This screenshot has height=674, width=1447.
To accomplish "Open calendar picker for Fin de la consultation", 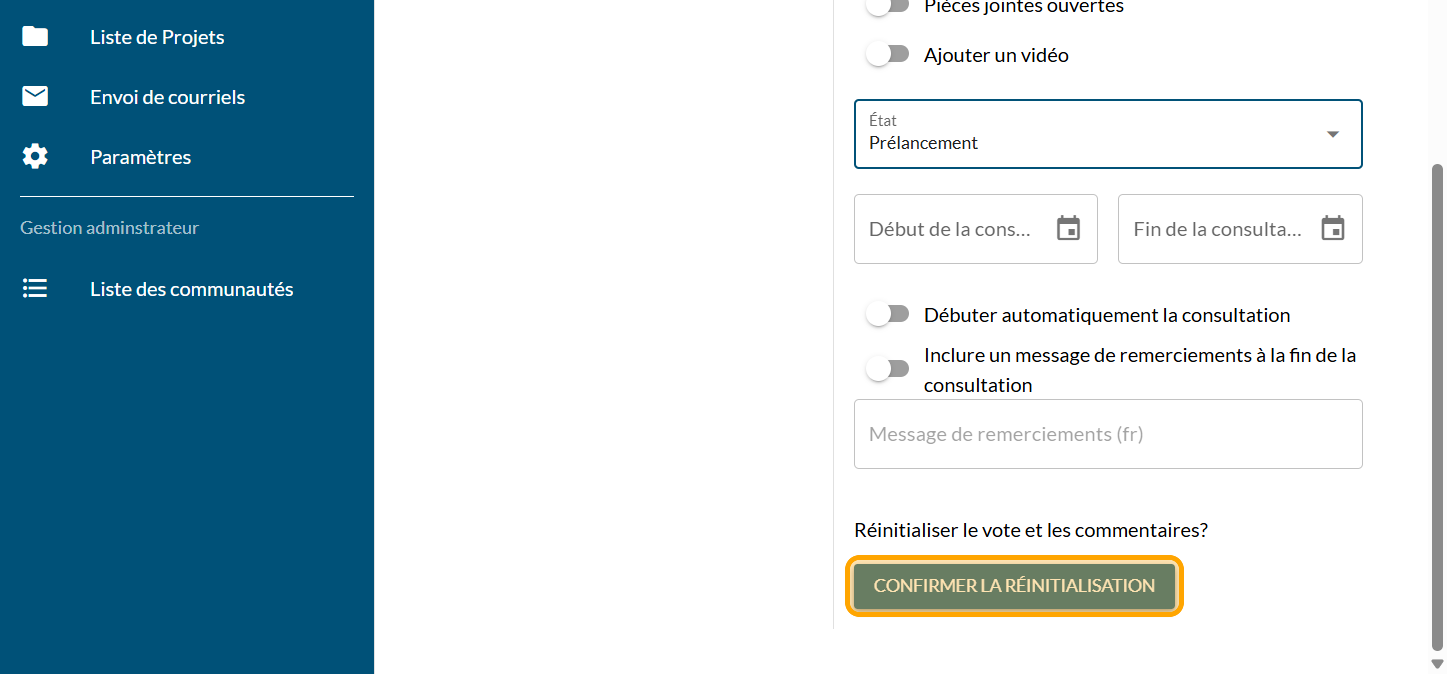I will 1332,229.
